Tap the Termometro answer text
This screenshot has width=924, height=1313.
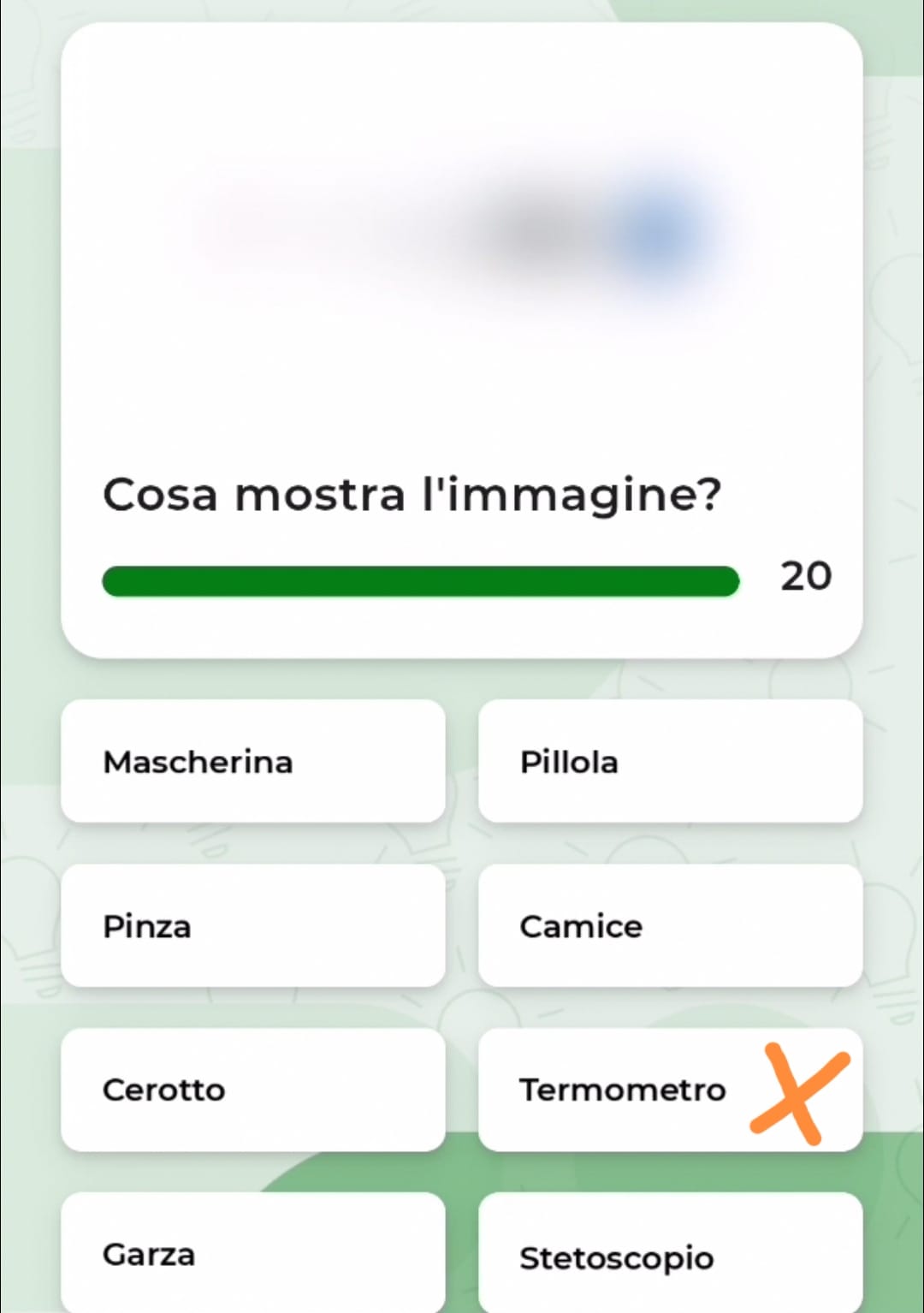(622, 1090)
